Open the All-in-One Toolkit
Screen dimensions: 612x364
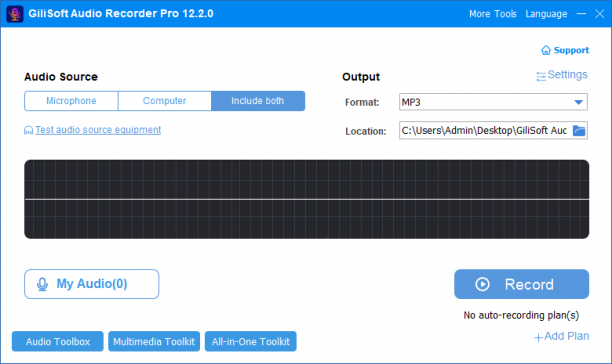coord(251,341)
